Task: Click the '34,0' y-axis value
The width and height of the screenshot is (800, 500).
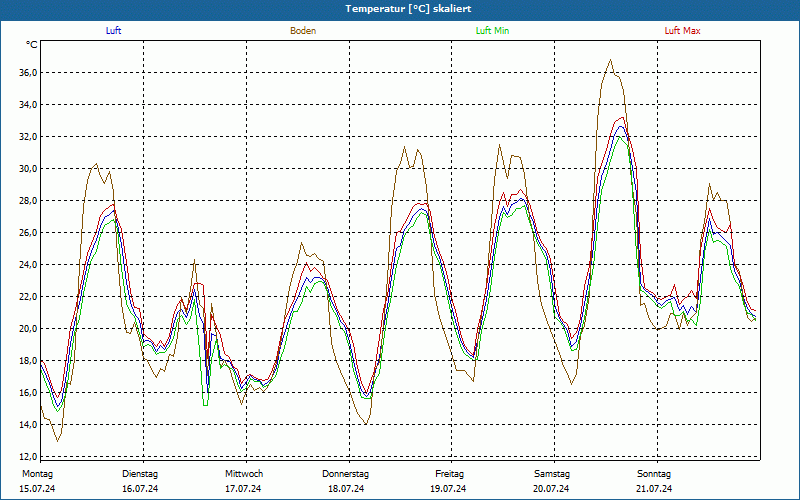Action: tap(28, 105)
